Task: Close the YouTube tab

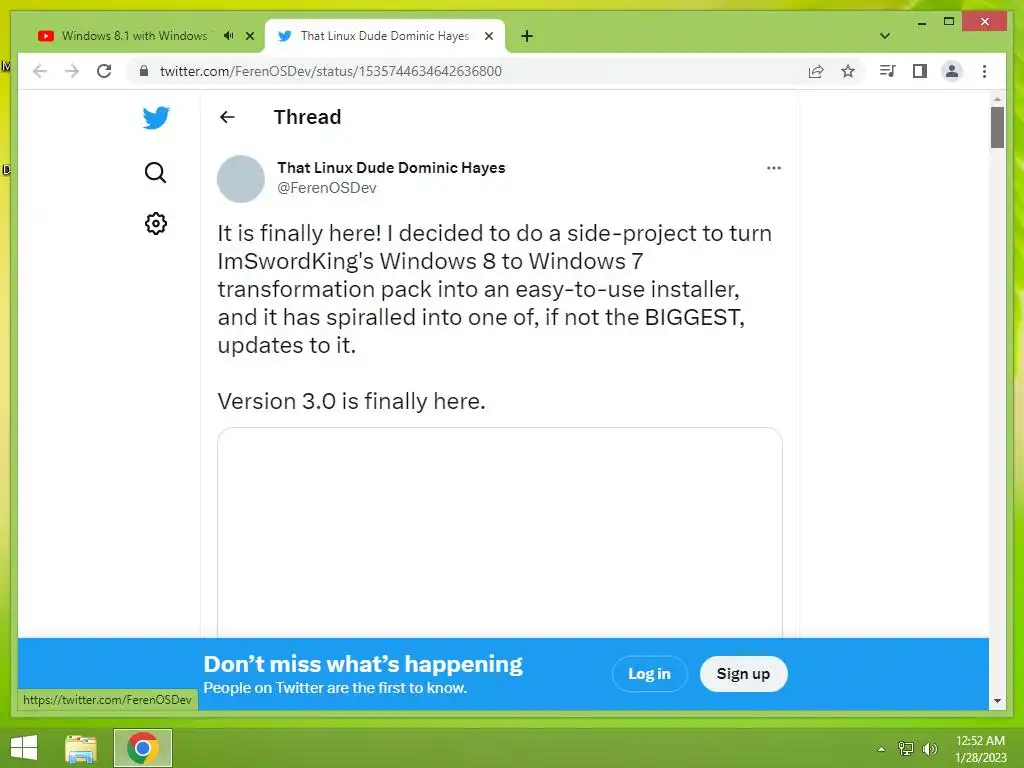Action: 249,36
